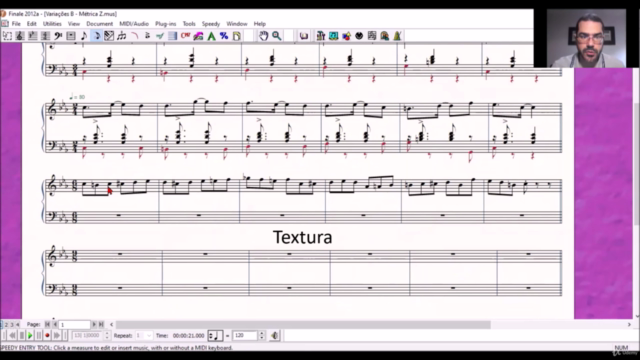Image resolution: width=640 pixels, height=360 pixels.
Task: Click the pause playback button
Action: click(x=39, y=336)
